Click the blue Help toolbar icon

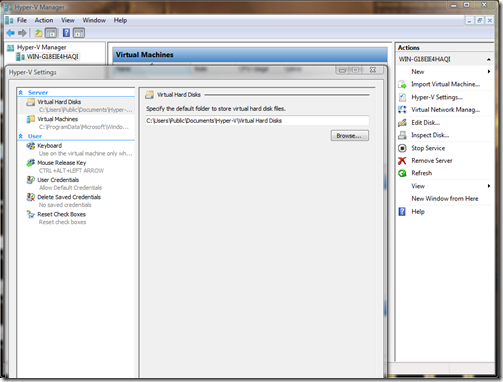tap(66, 33)
